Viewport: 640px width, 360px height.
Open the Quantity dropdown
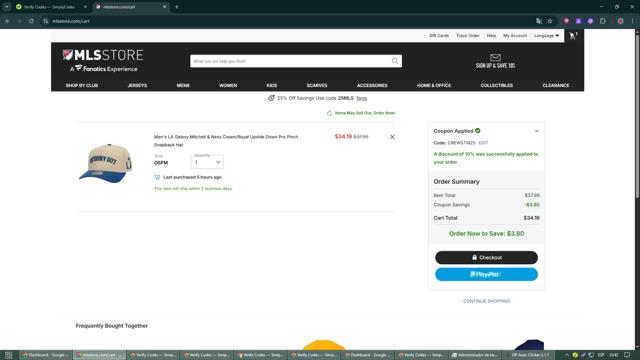point(207,162)
